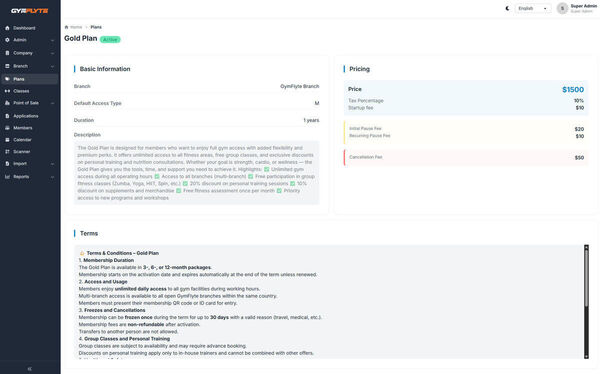Click Home breadcrumb link

(76, 27)
